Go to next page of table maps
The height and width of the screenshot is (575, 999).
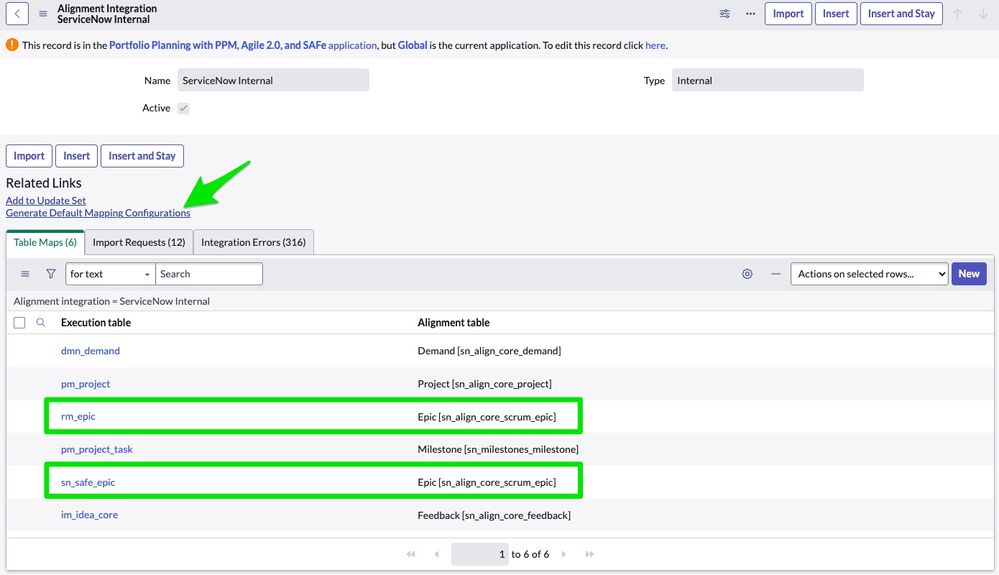564,554
